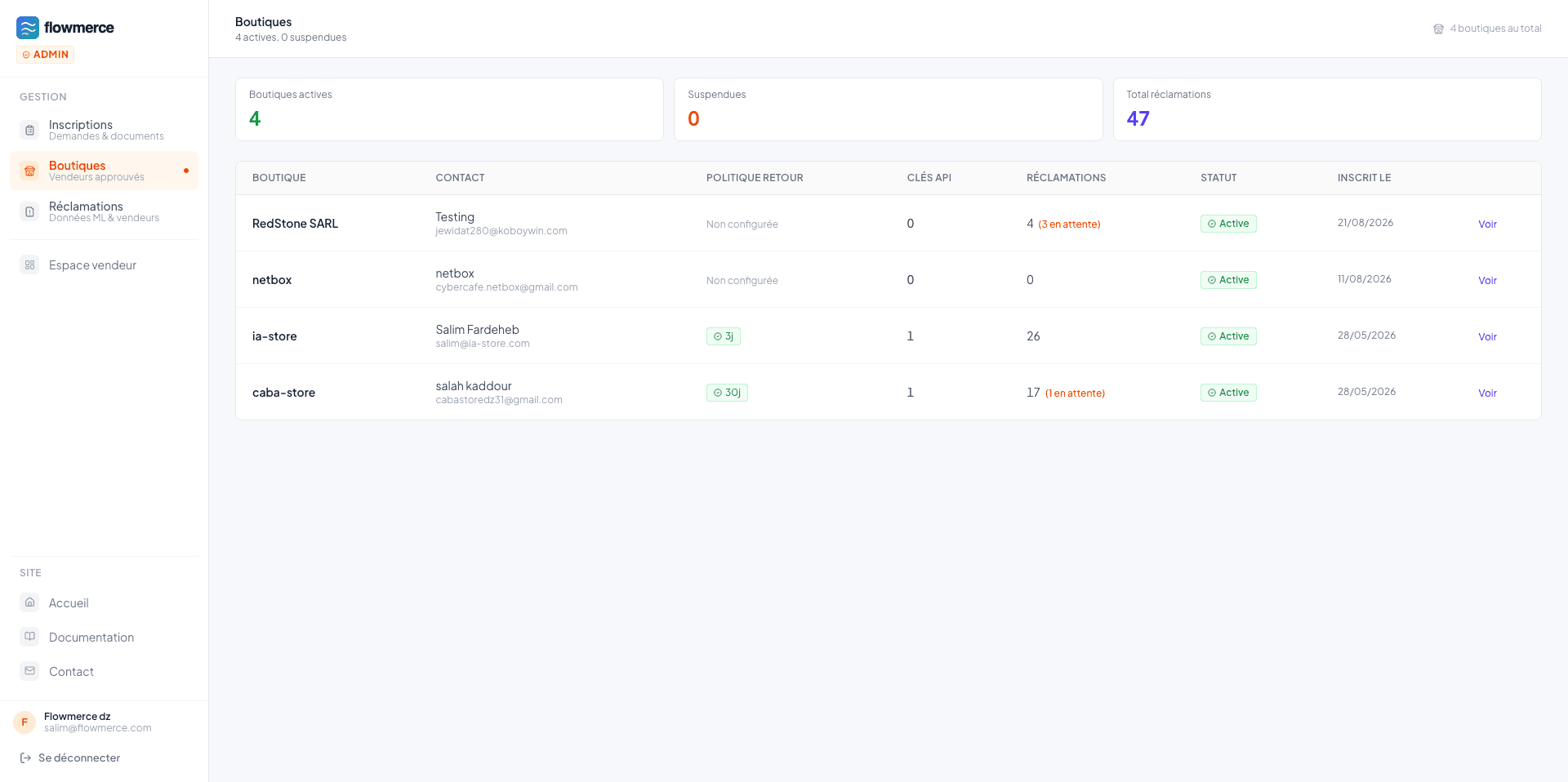Viewport: 1568px width, 782px height.
Task: Click email cybercafe.netbox@gmail.com
Action: tap(506, 287)
